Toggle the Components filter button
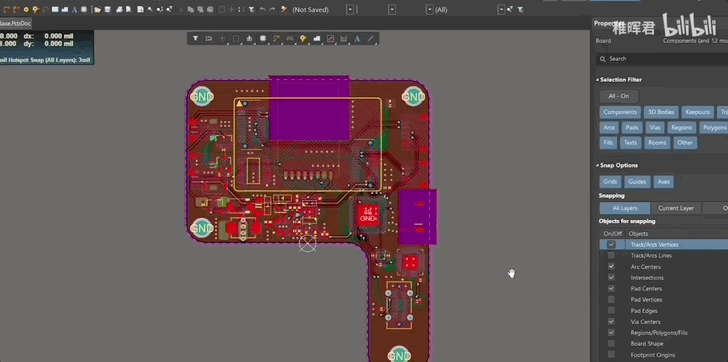 pos(620,112)
